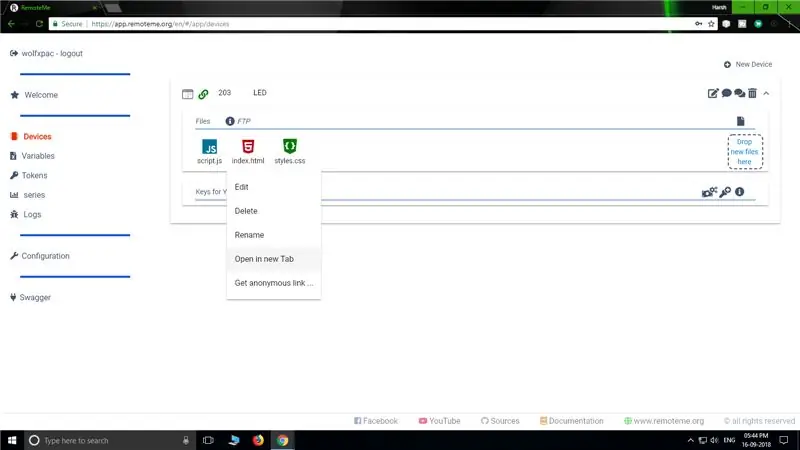The height and width of the screenshot is (450, 800).
Task: Open Swagger in the sidebar
Action: tap(31, 297)
